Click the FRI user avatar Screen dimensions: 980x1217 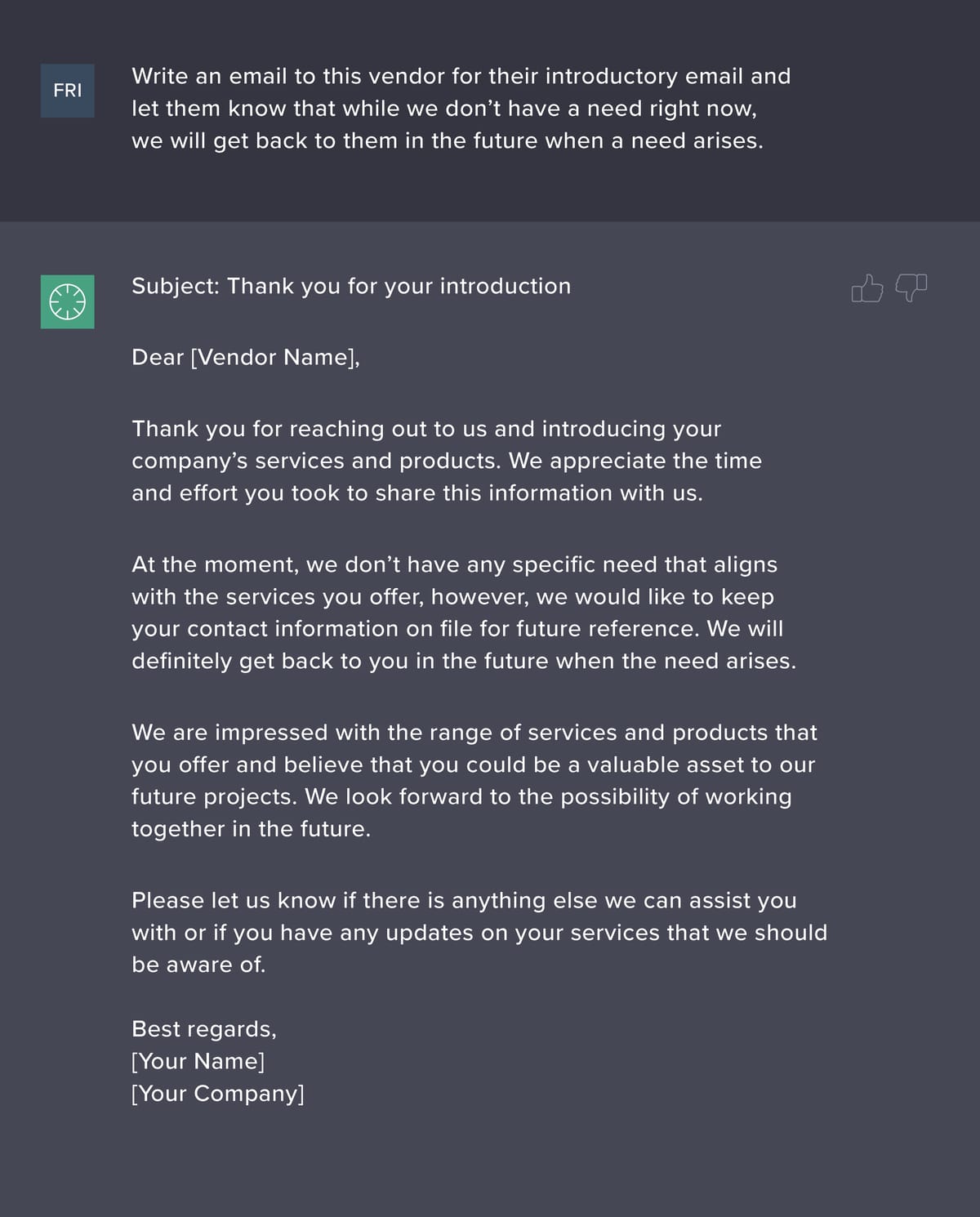[x=68, y=91]
